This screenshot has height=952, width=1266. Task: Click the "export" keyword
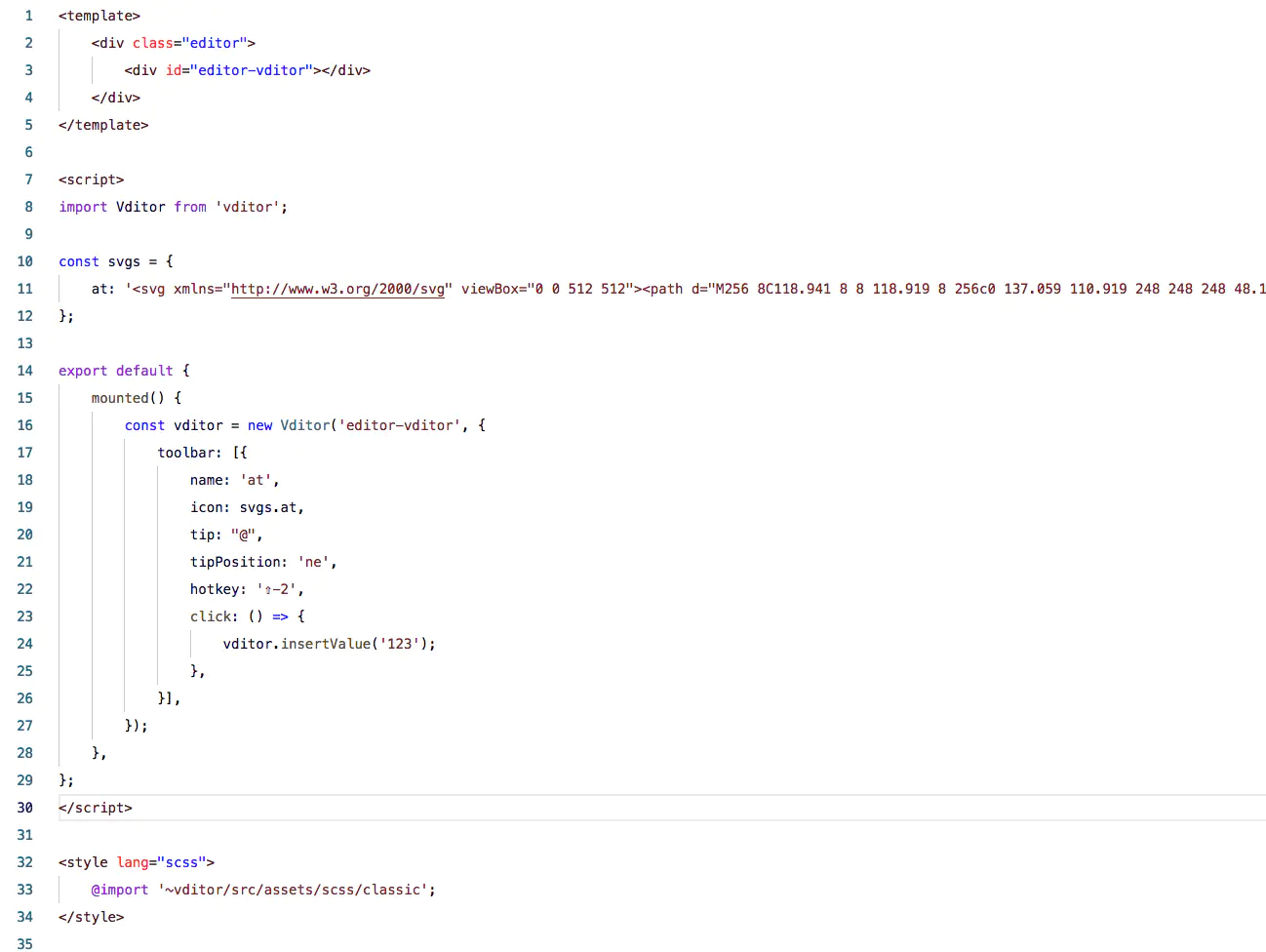[x=83, y=371]
